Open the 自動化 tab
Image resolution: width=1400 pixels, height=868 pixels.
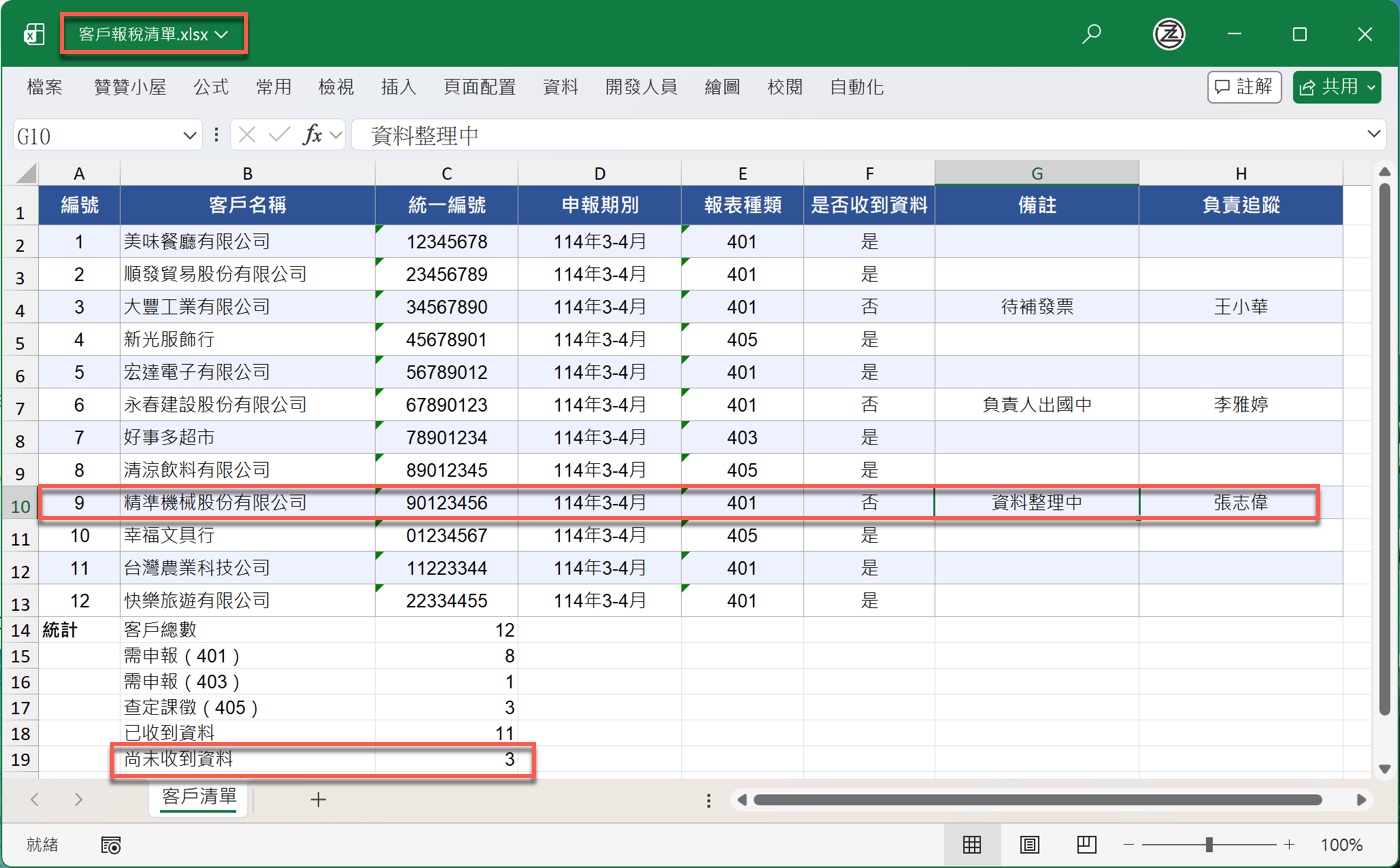click(x=856, y=87)
